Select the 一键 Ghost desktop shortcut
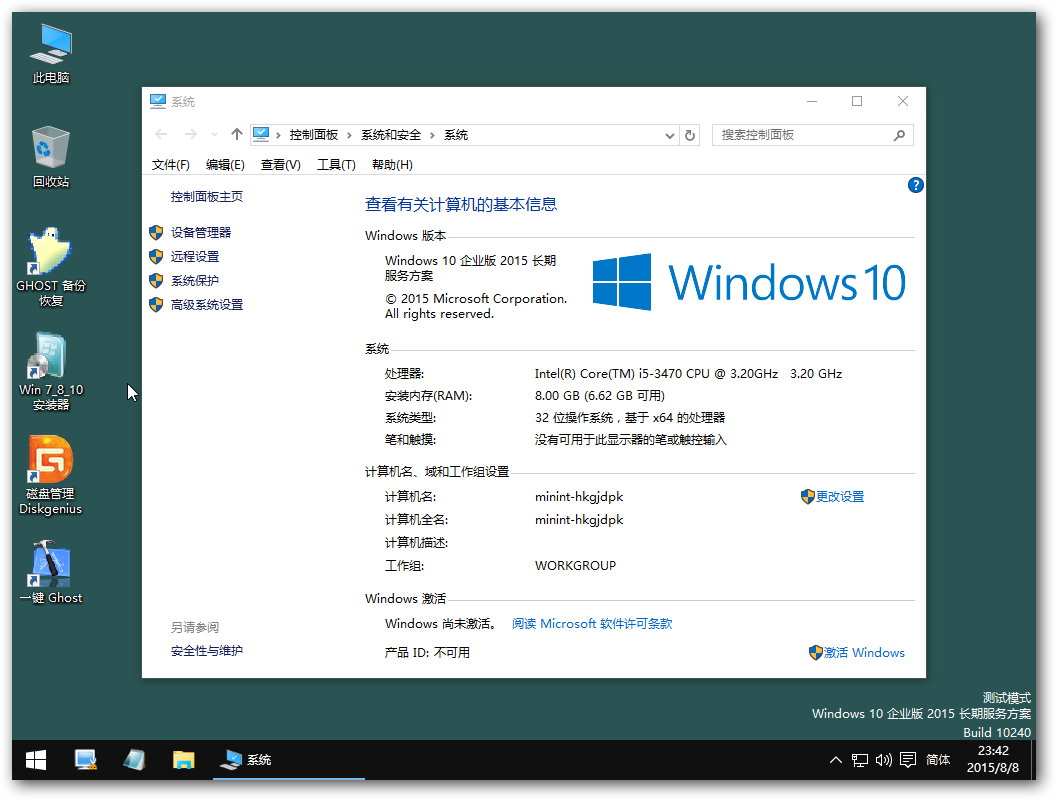Screen dimensions: 1056x800 tap(51, 572)
